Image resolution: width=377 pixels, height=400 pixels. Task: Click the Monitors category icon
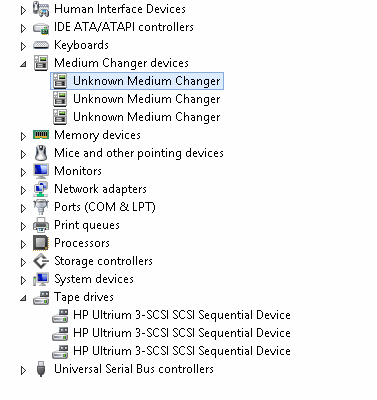pos(41,171)
